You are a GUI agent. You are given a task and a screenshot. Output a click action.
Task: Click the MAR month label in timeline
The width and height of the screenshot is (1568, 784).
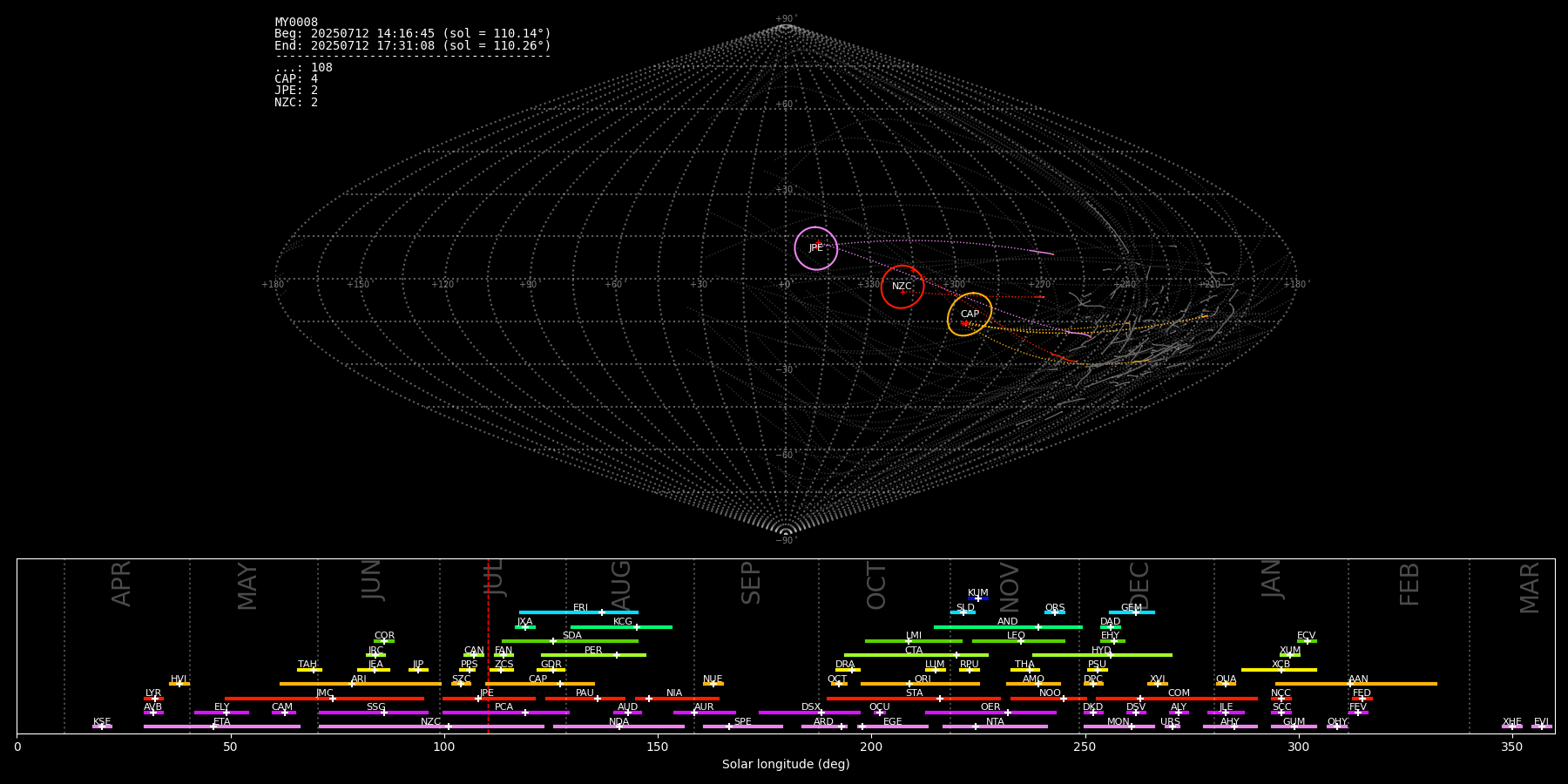point(1530,588)
